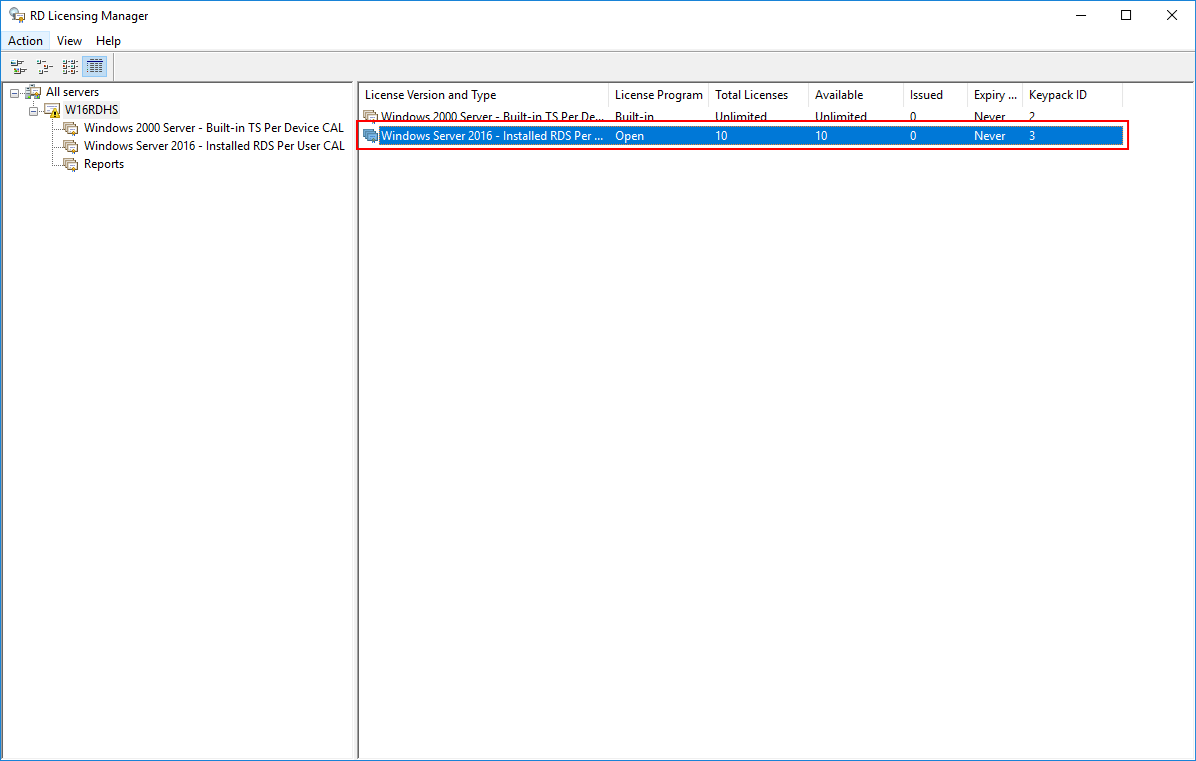Click 'Never' expiry in Windows Server 2016 row
The width and height of the screenshot is (1196, 761).
[990, 136]
